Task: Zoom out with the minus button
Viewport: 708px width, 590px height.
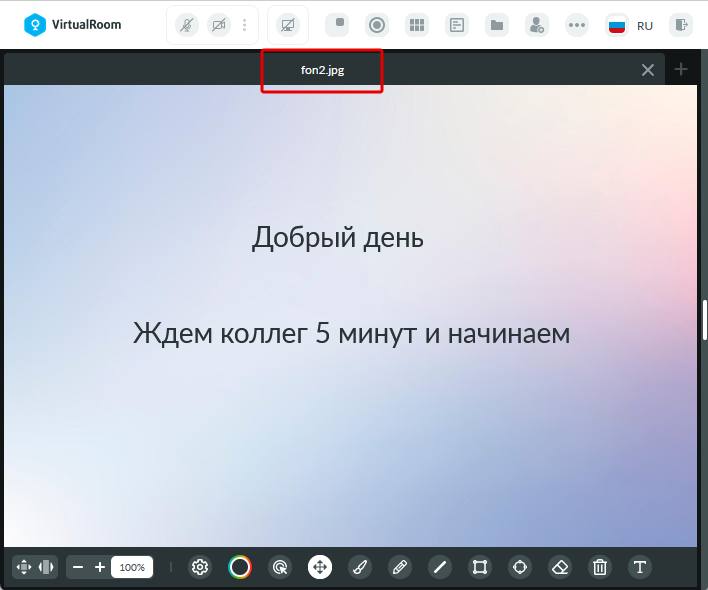Action: tap(78, 567)
